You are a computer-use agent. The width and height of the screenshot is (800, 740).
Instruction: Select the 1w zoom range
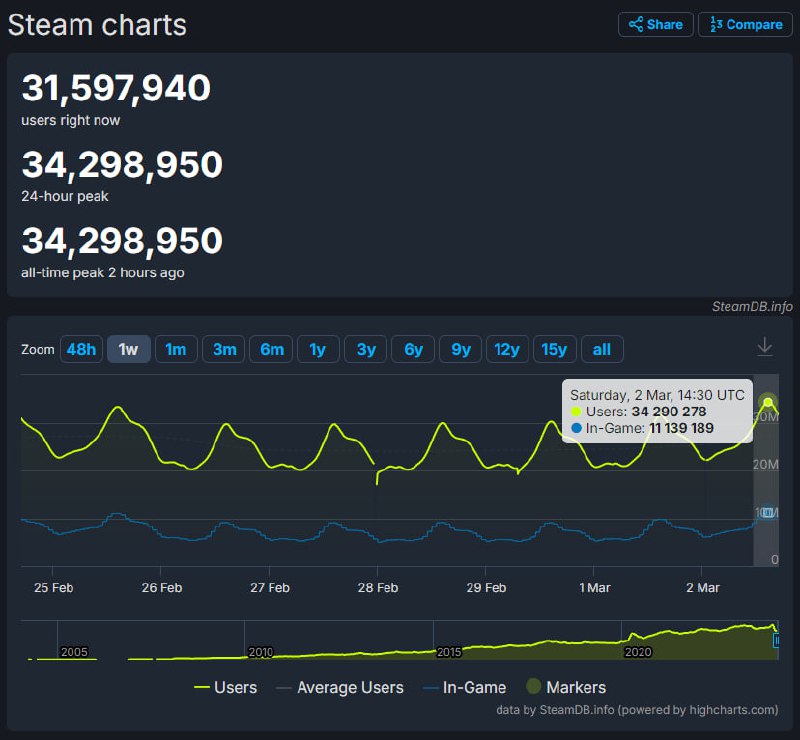point(128,349)
